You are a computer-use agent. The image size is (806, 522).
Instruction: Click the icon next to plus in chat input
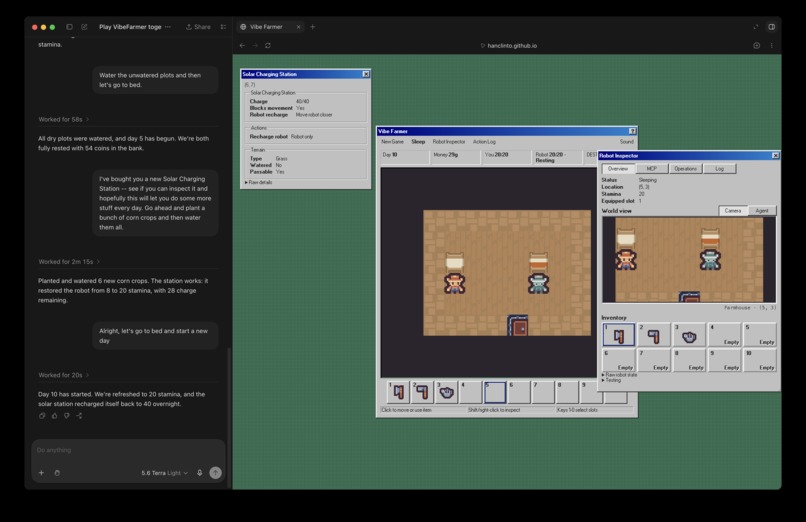pos(57,473)
